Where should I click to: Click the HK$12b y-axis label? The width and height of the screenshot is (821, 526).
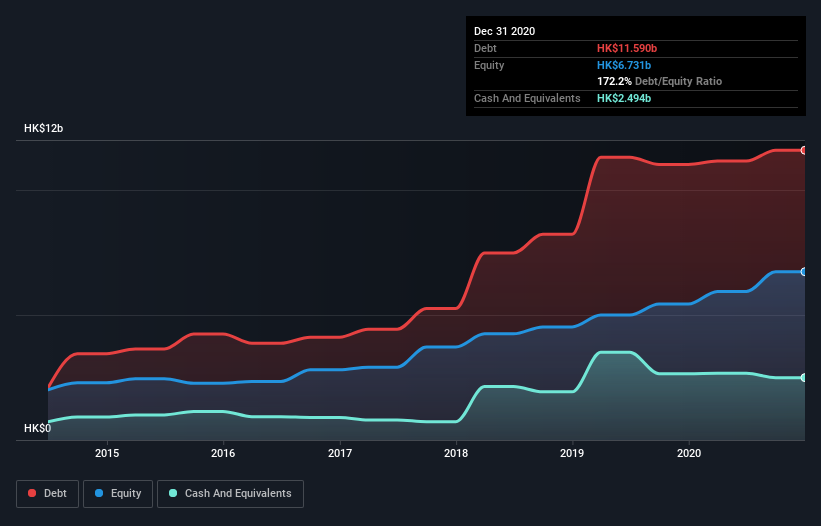tap(43, 128)
